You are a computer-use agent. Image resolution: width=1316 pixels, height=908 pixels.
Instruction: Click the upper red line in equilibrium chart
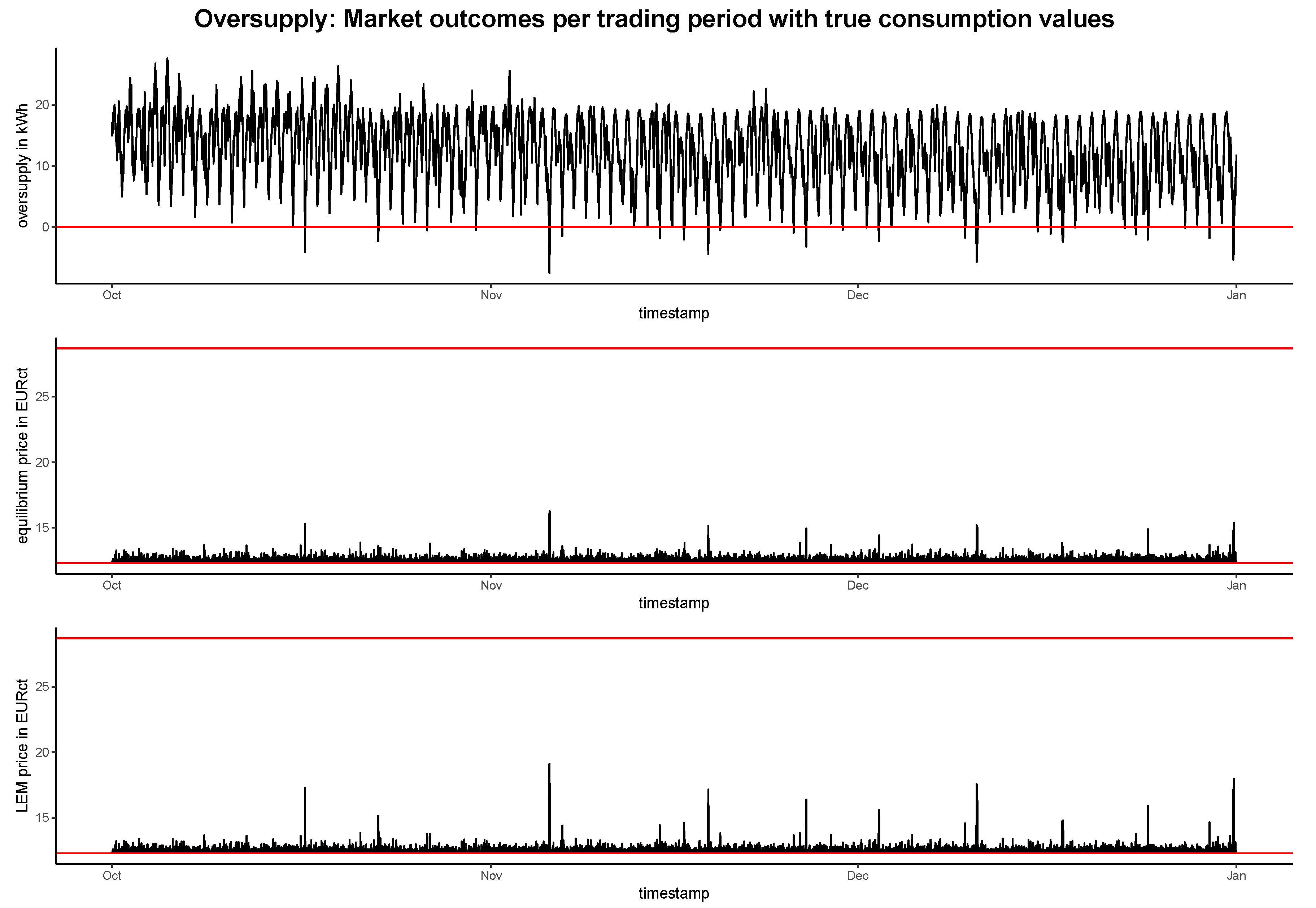(674, 348)
